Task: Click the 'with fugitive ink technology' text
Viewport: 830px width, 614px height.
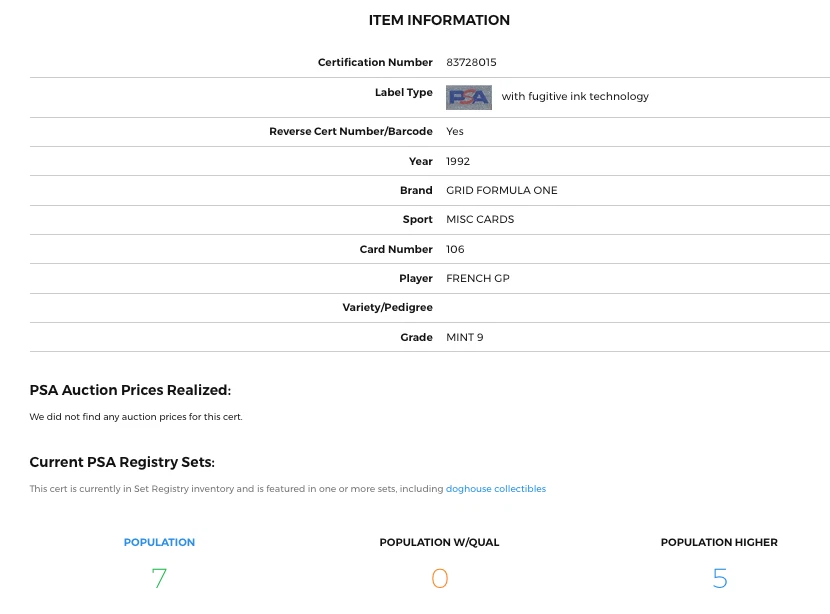Action: click(575, 97)
